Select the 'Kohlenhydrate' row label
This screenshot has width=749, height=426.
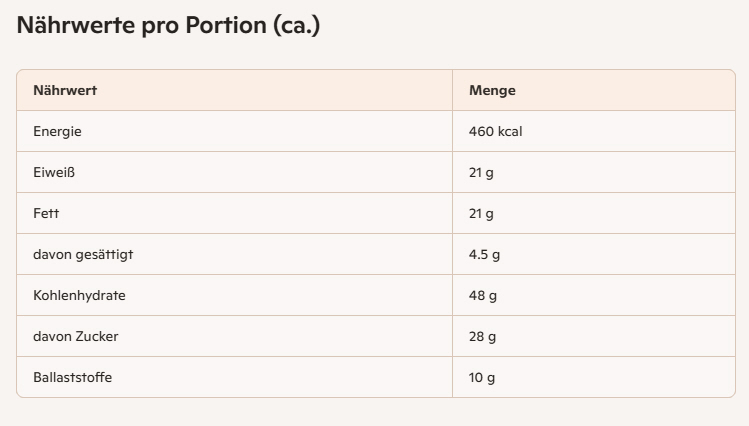(x=79, y=296)
